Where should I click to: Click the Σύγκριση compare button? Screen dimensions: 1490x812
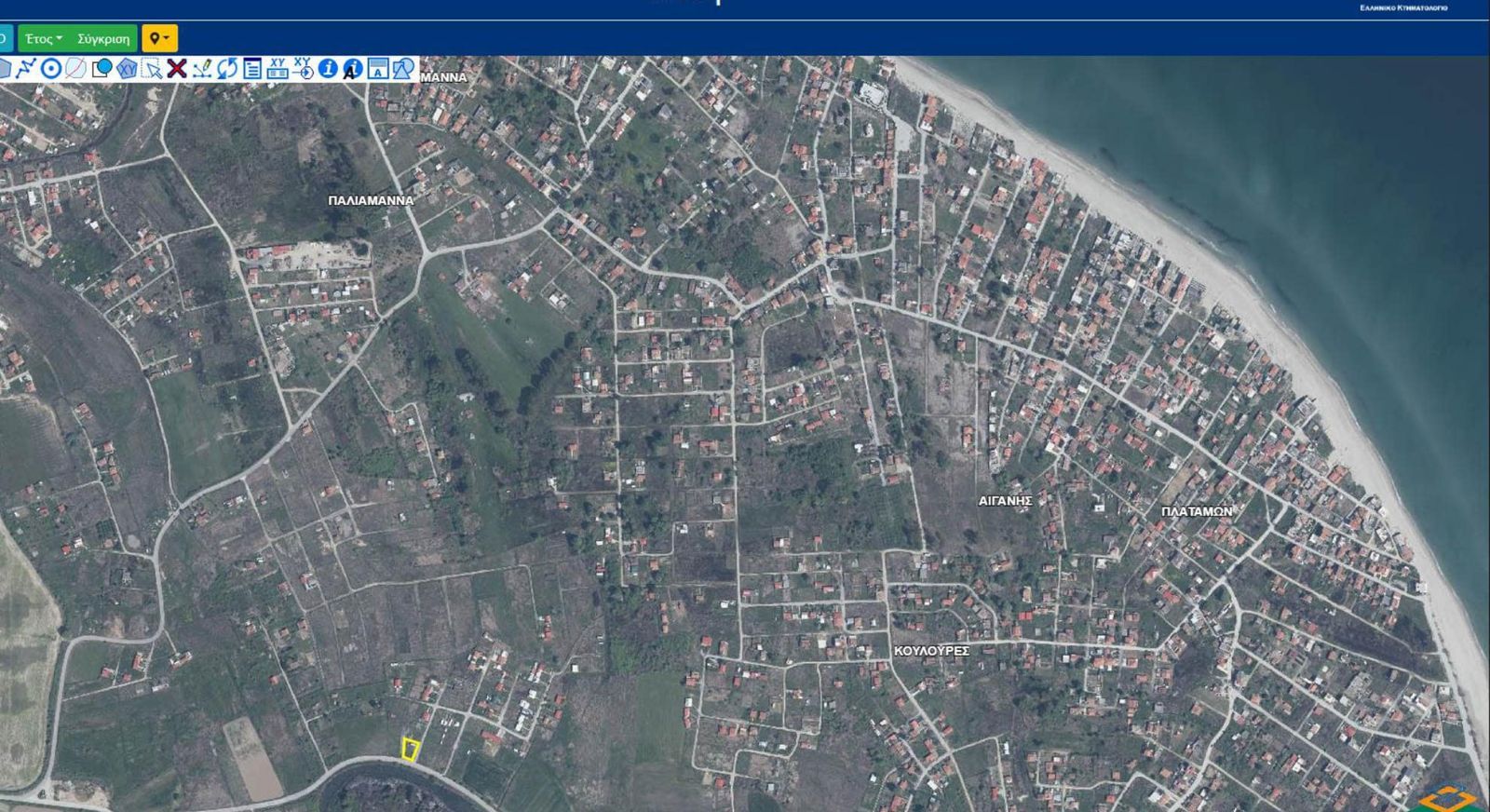(x=103, y=39)
